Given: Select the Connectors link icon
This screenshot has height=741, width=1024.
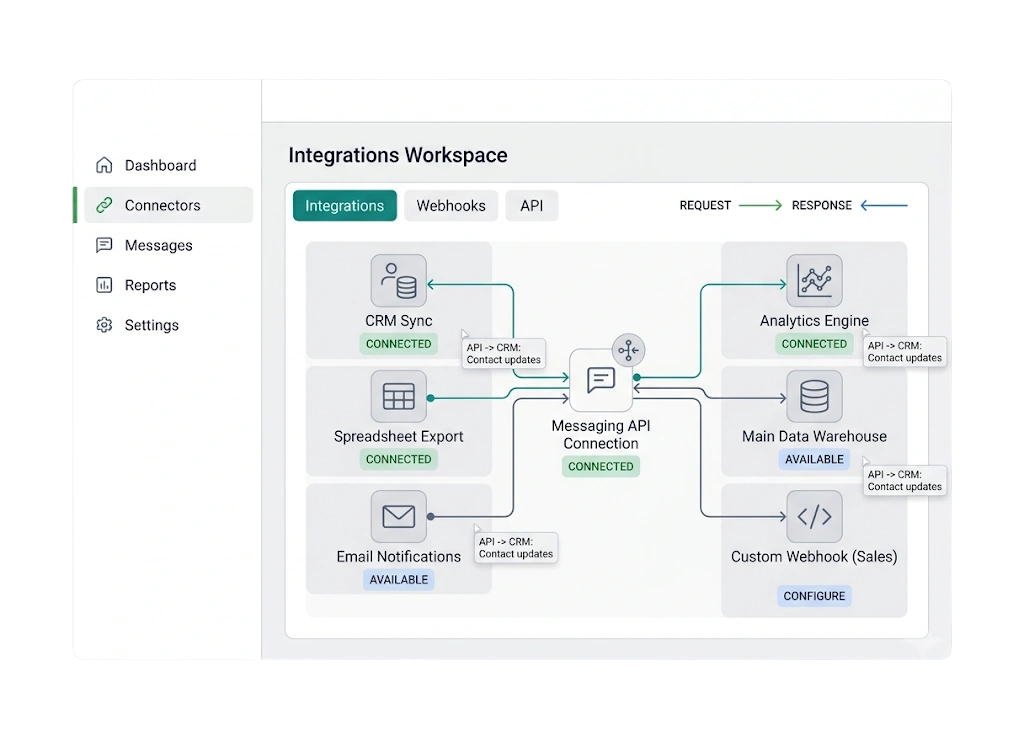Looking at the screenshot, I should (104, 205).
